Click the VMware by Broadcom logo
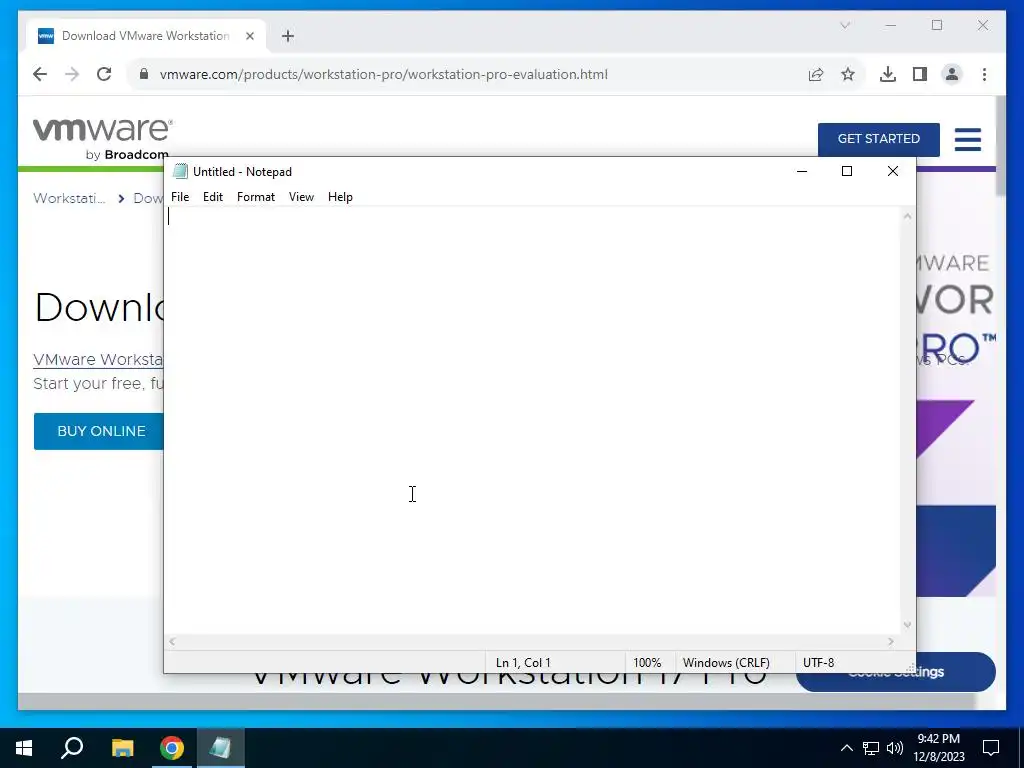The width and height of the screenshot is (1024, 768). pyautogui.click(x=104, y=139)
